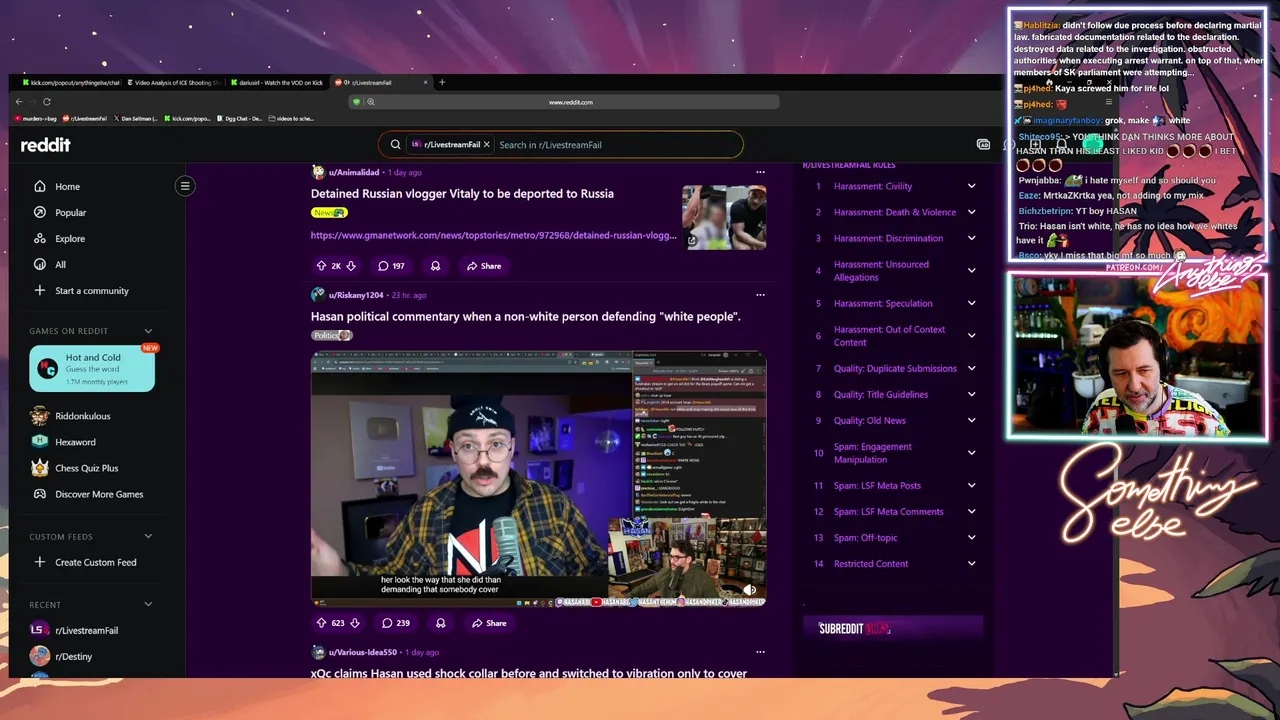Expand rule 13 Spam: Off-topic
The height and width of the screenshot is (720, 1280).
pos(971,537)
